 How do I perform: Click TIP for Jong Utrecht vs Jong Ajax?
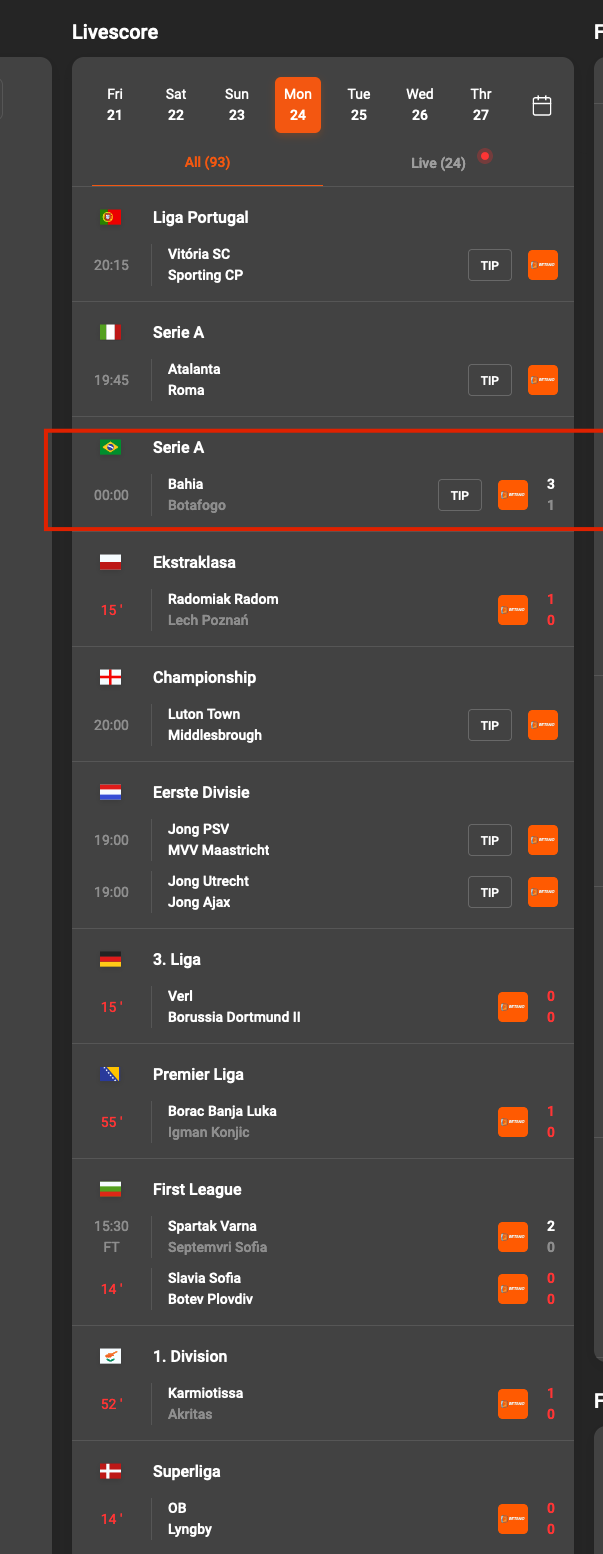point(489,891)
